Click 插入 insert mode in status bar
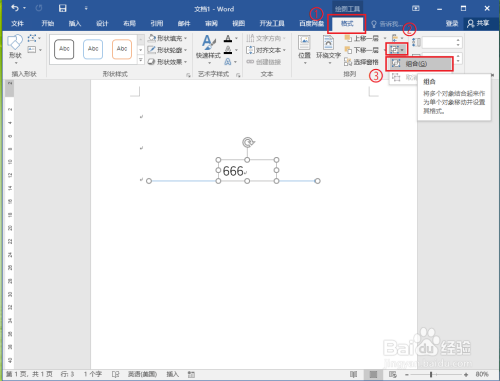This screenshot has height=381, width=500. click(x=172, y=374)
